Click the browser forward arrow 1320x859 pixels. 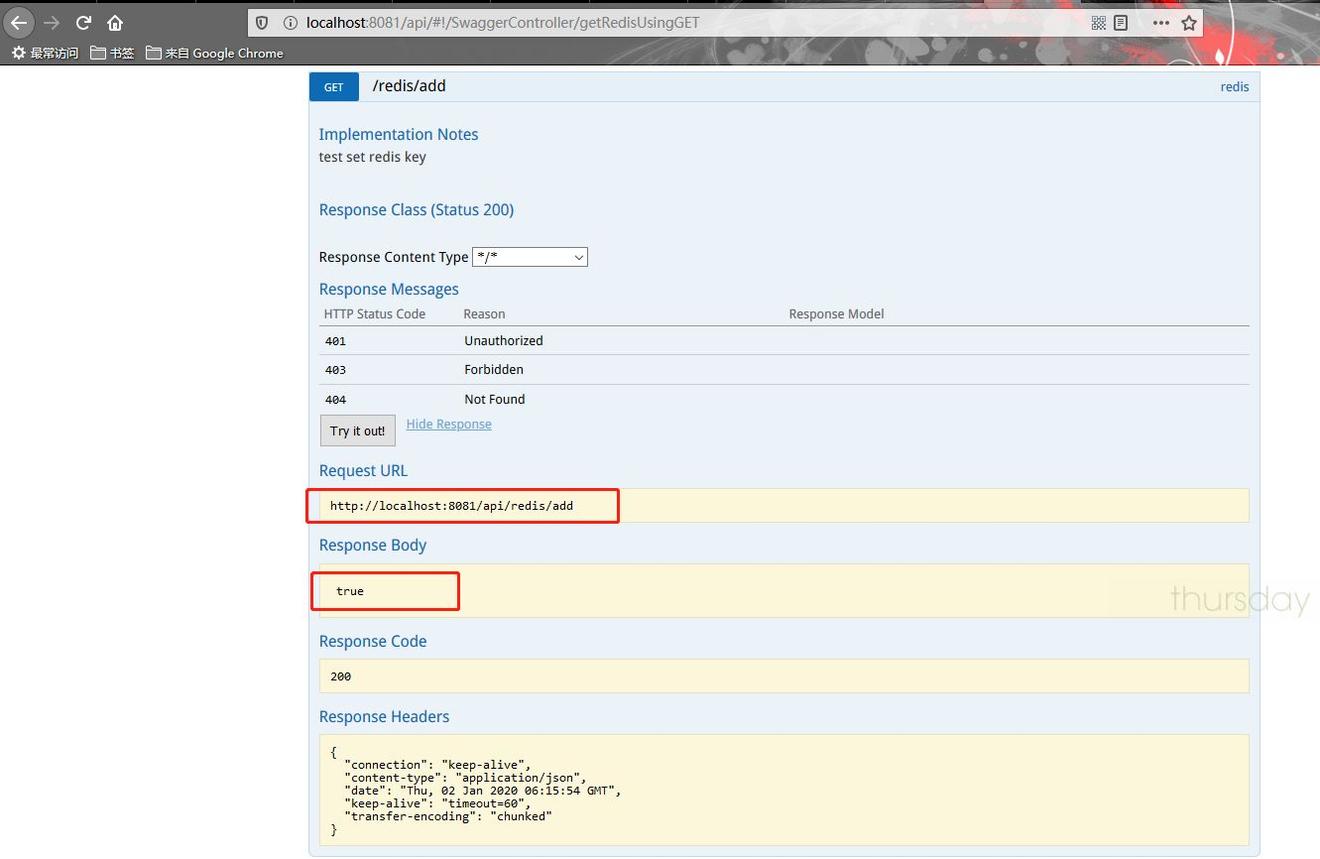(52, 22)
